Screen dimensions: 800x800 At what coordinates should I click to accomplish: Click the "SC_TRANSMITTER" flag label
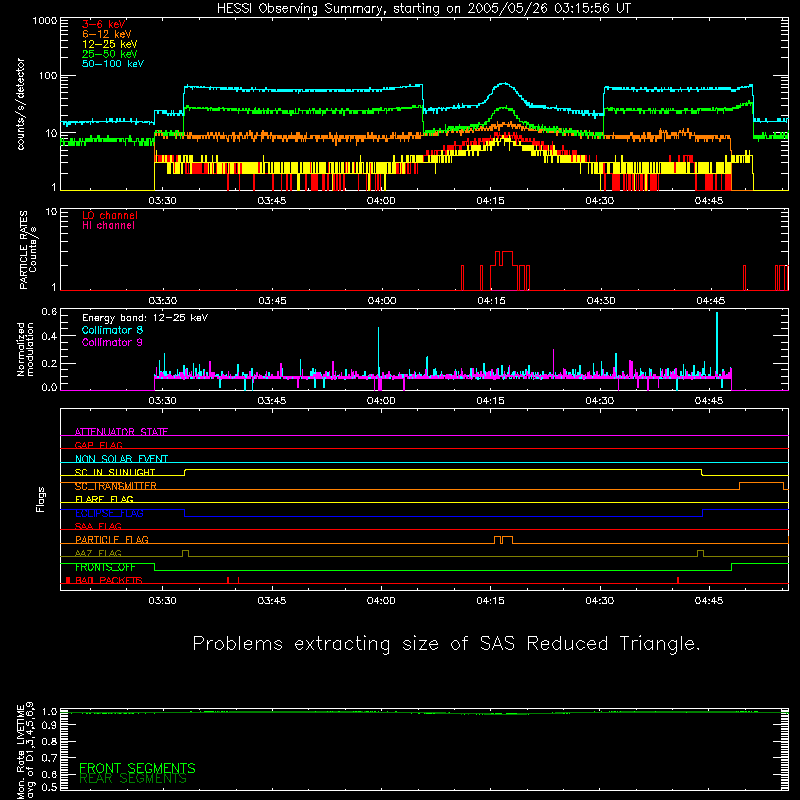point(116,486)
